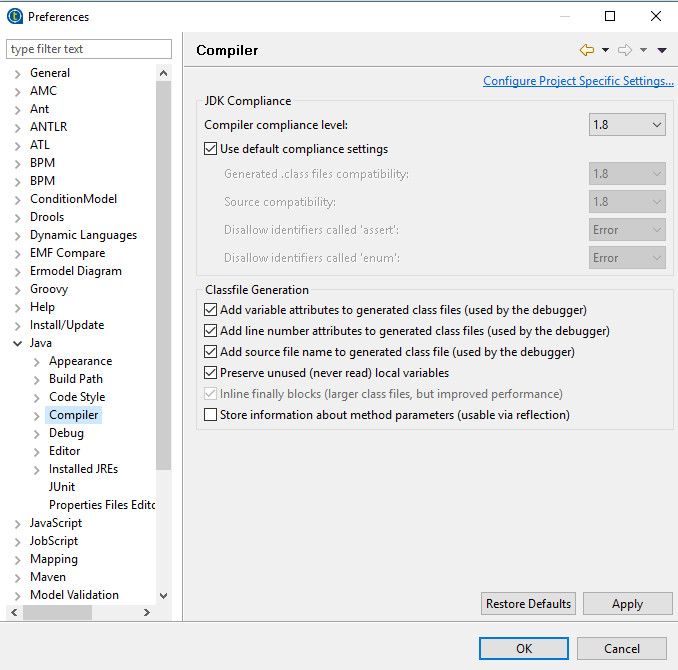Close the Preferences window
This screenshot has height=670, width=678.
tap(656, 16)
